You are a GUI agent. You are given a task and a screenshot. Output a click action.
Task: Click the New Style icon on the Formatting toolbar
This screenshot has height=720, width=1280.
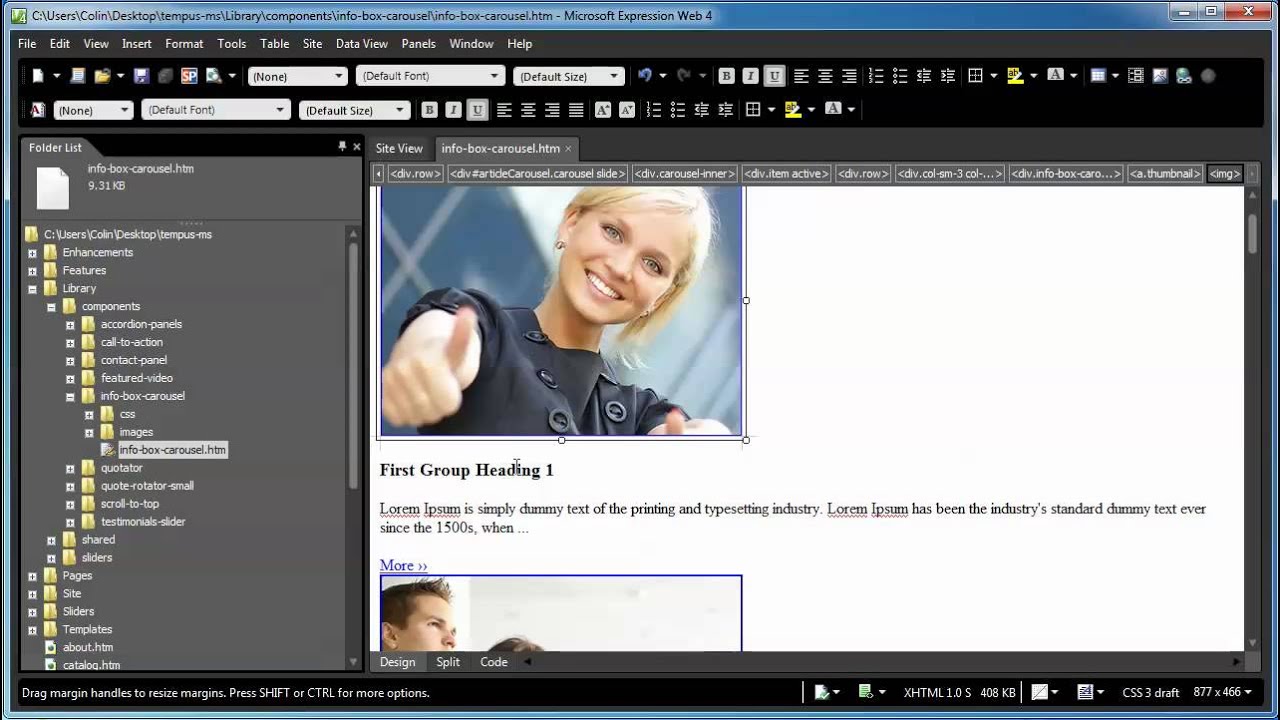pos(38,110)
